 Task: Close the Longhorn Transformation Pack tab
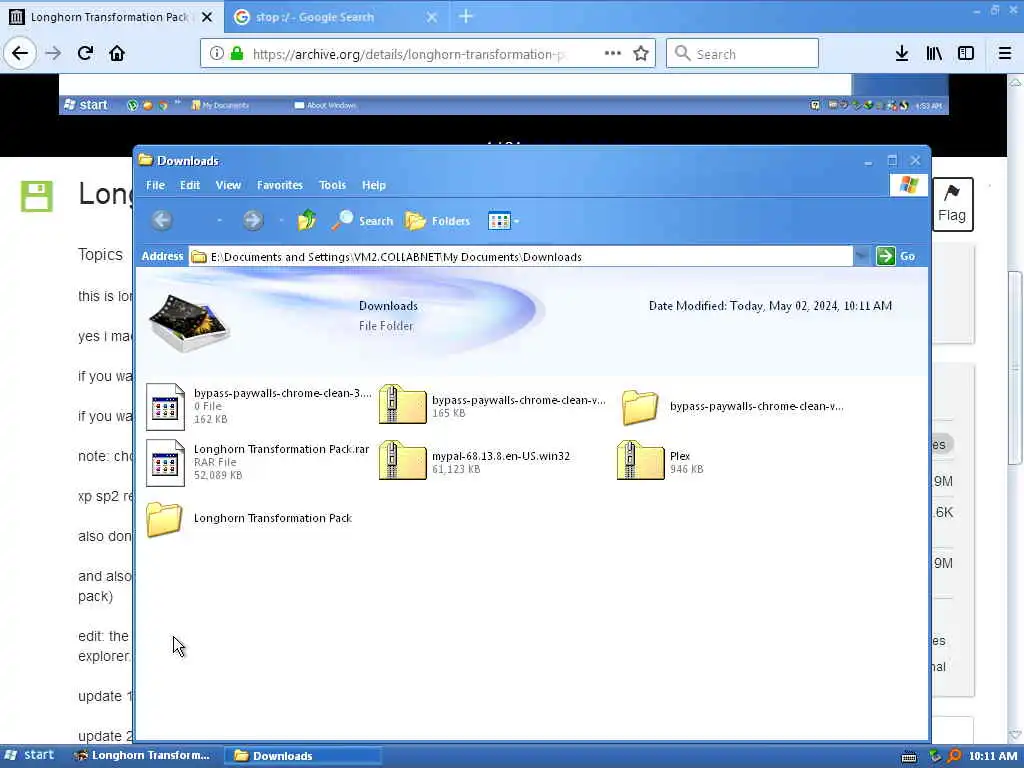point(207,17)
